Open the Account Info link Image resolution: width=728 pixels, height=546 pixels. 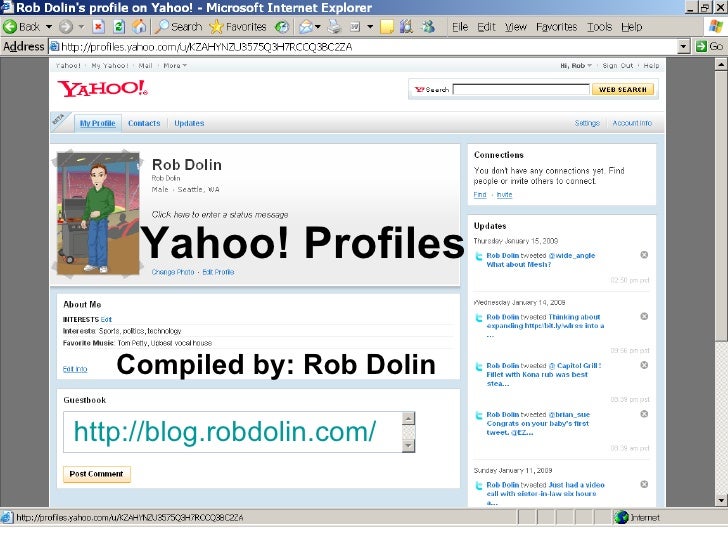632,123
